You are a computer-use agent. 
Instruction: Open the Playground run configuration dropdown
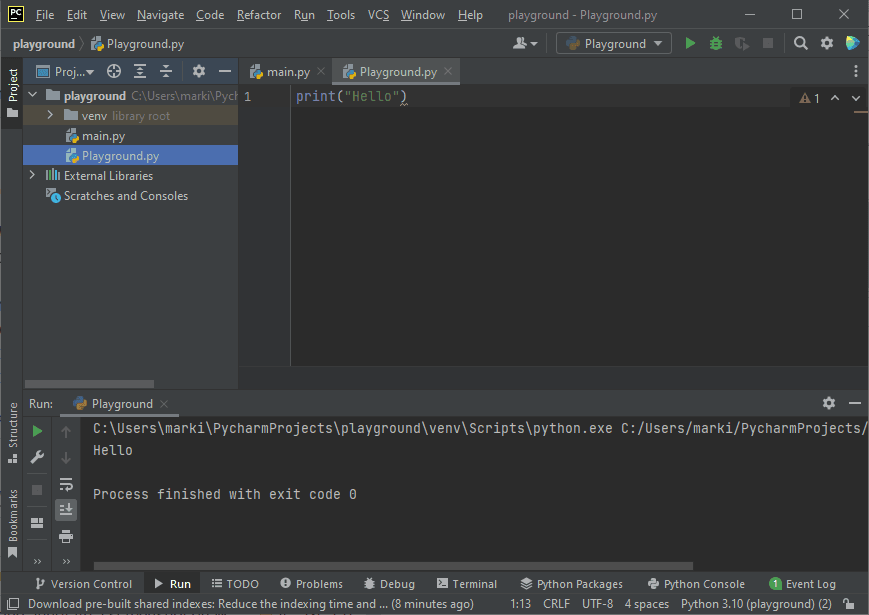pos(615,43)
